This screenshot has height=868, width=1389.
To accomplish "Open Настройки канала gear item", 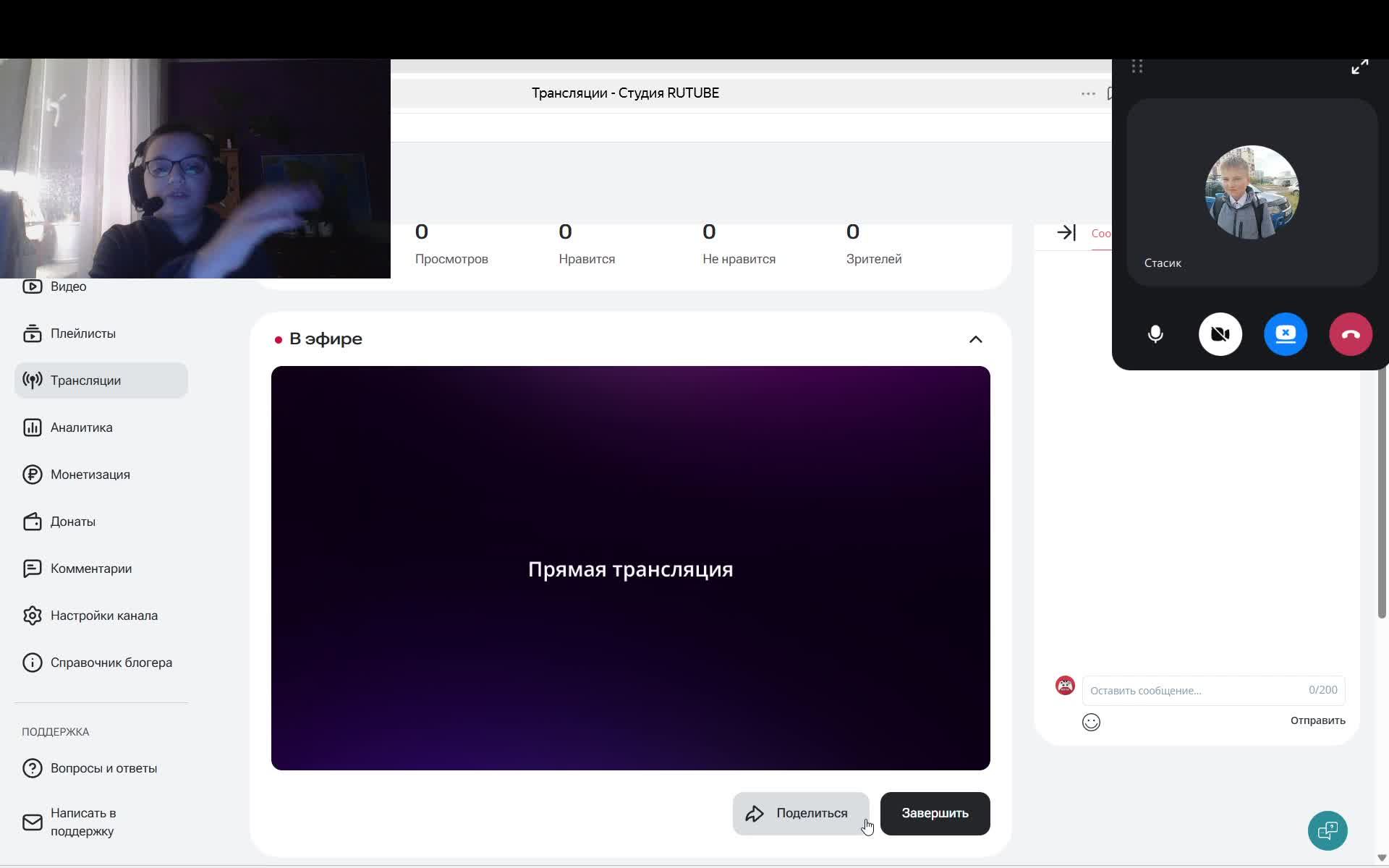I will click(103, 616).
